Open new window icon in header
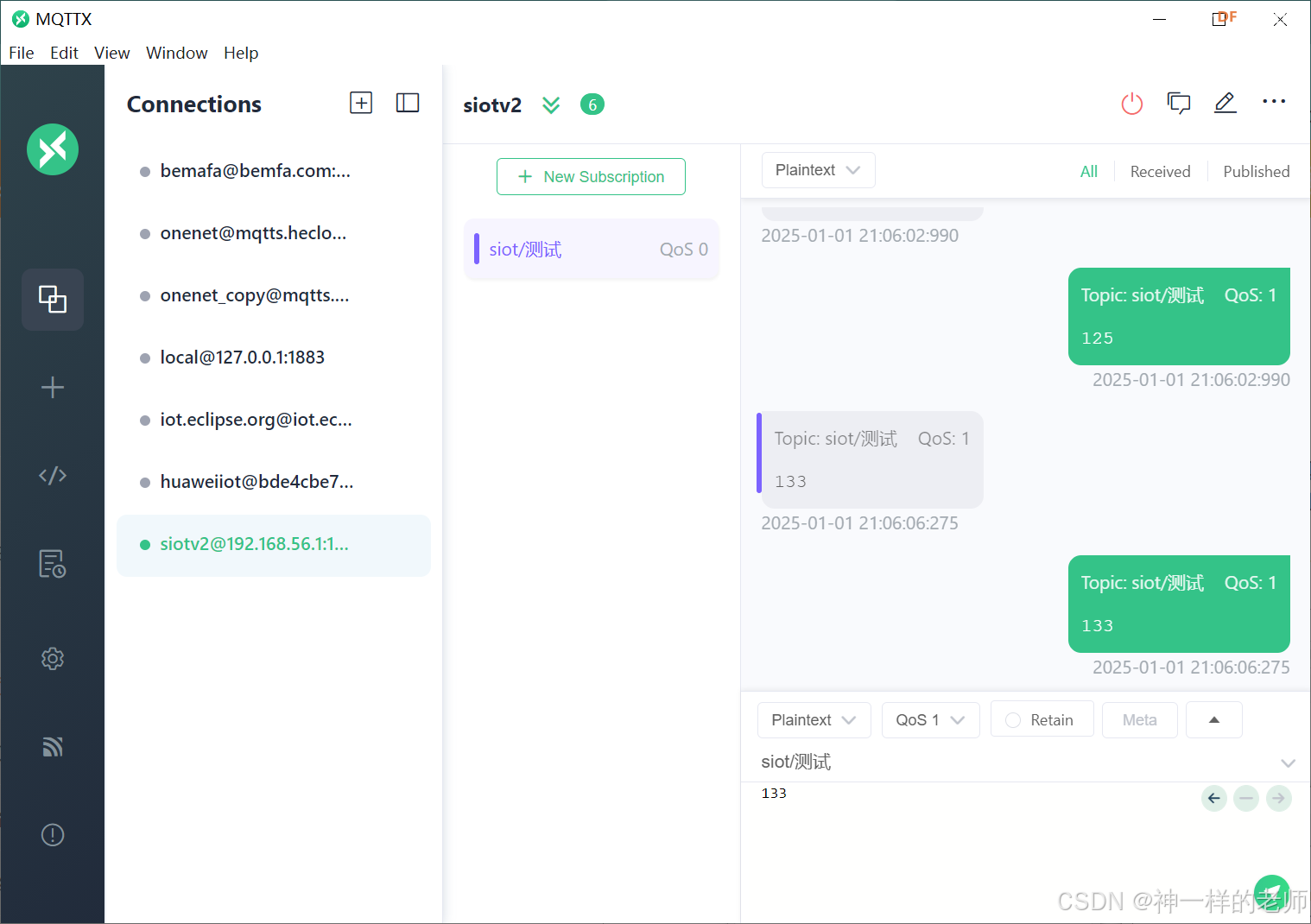1311x924 pixels. (1179, 103)
